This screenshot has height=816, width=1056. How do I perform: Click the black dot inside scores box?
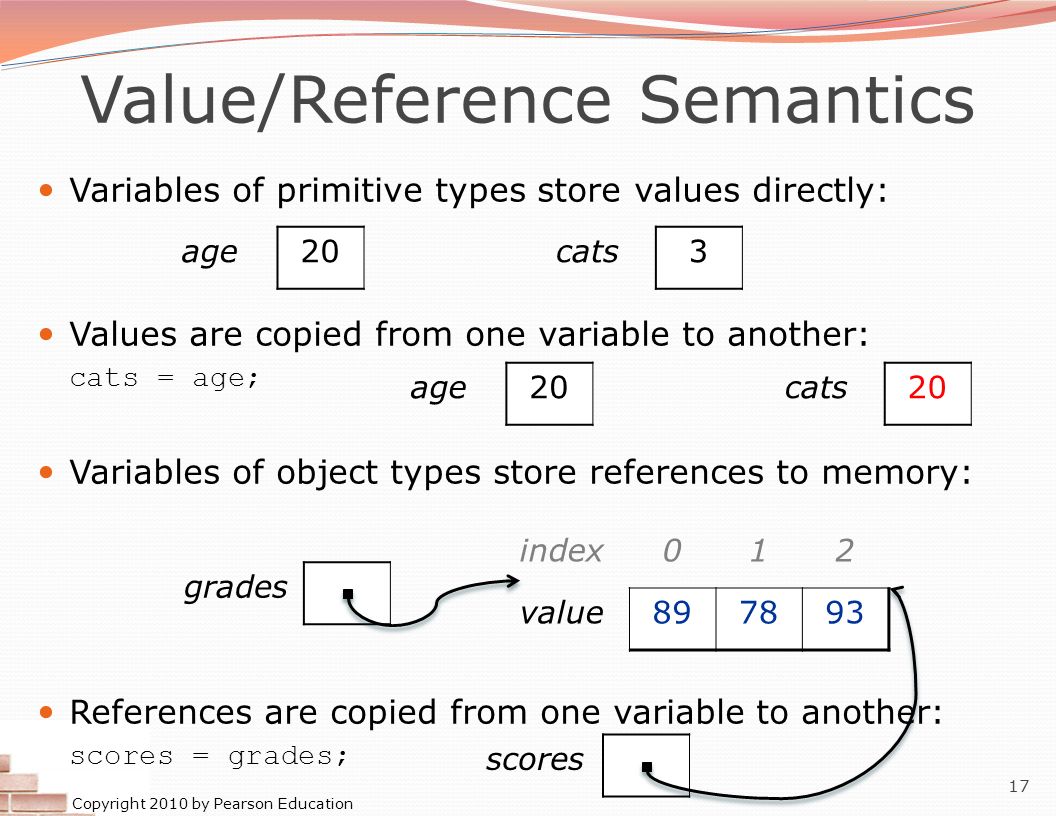point(647,767)
